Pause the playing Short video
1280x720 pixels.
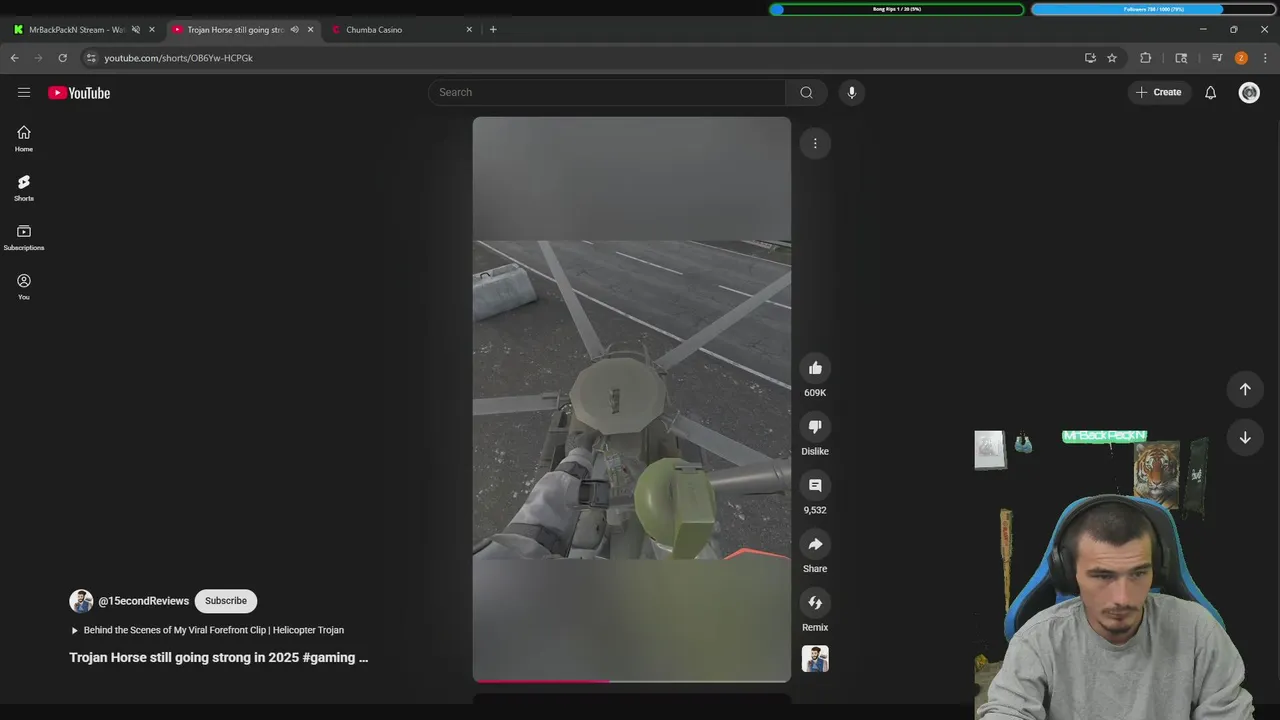pyautogui.click(x=632, y=399)
